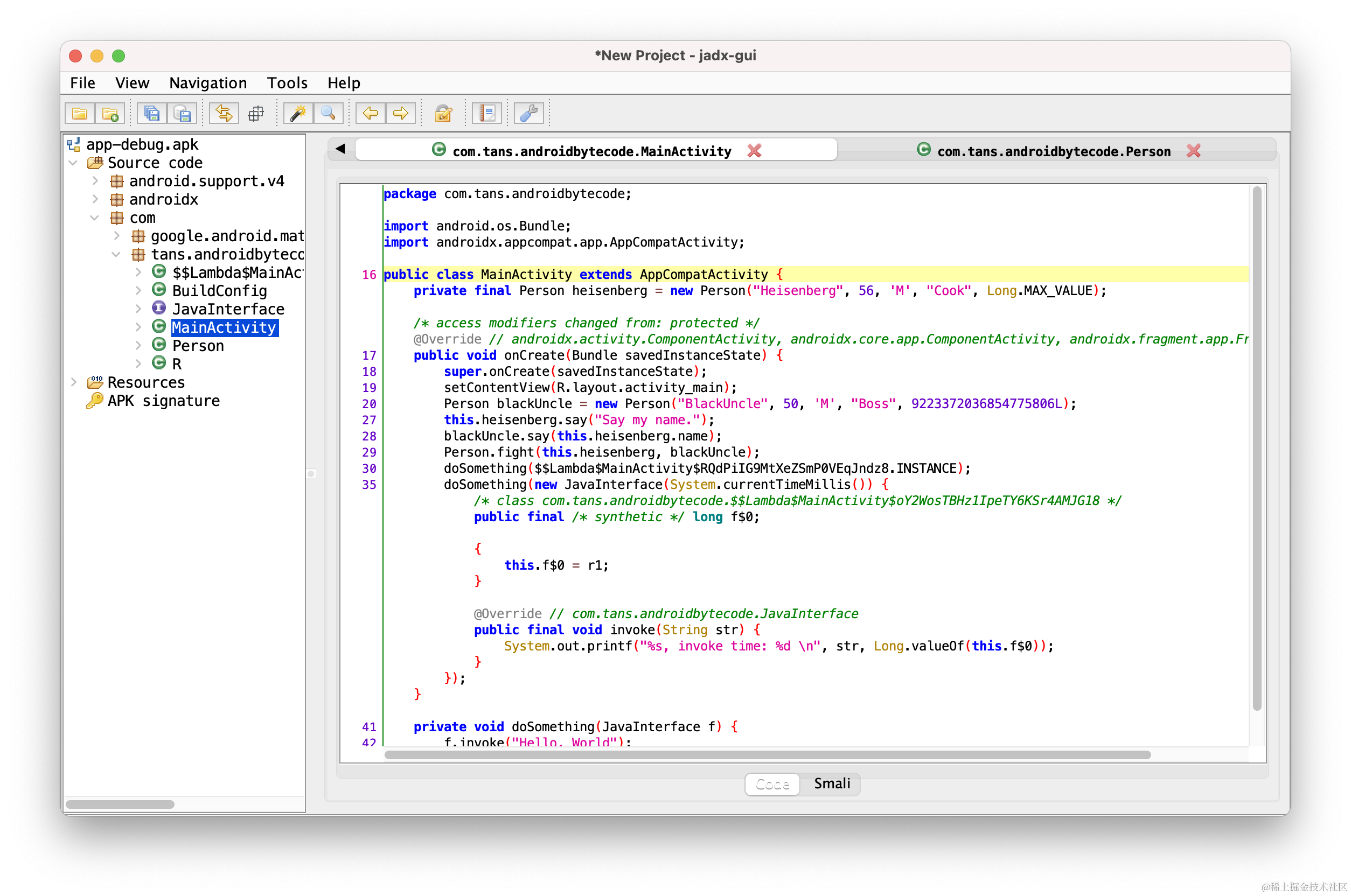Click the Text search magic wand icon

click(x=298, y=113)
